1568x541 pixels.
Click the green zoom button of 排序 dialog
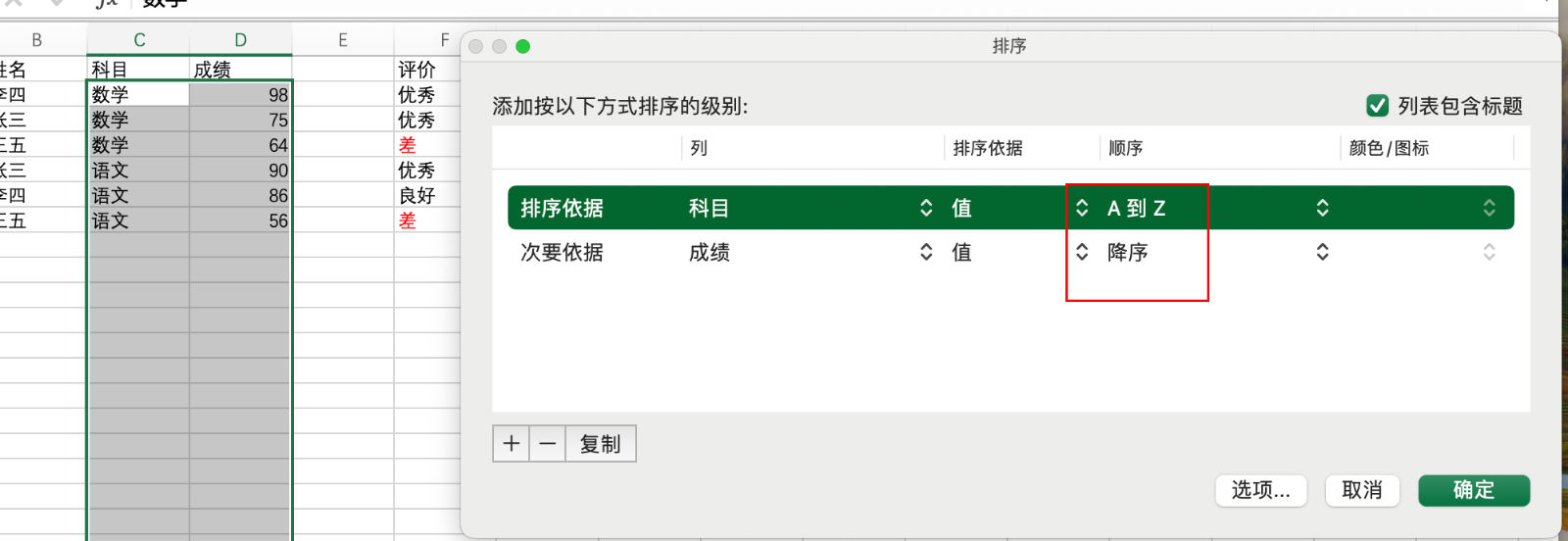click(523, 46)
